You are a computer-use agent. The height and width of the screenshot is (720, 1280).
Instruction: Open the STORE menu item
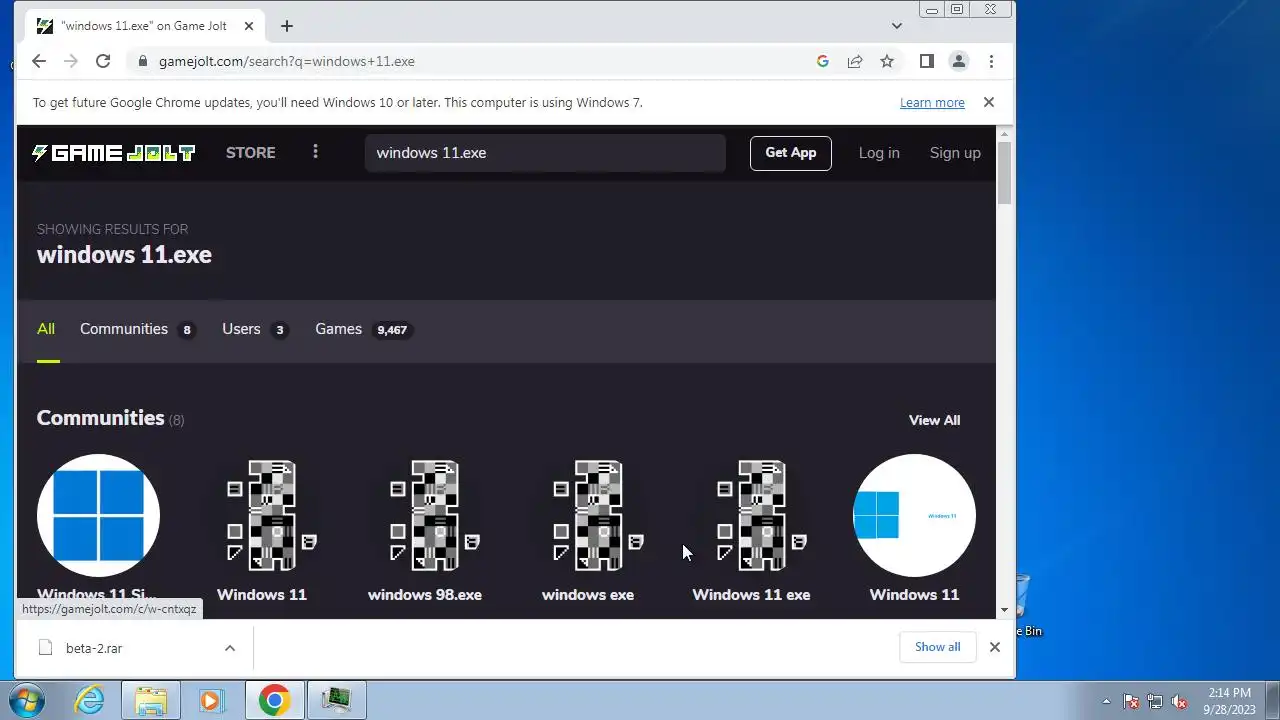[250, 153]
